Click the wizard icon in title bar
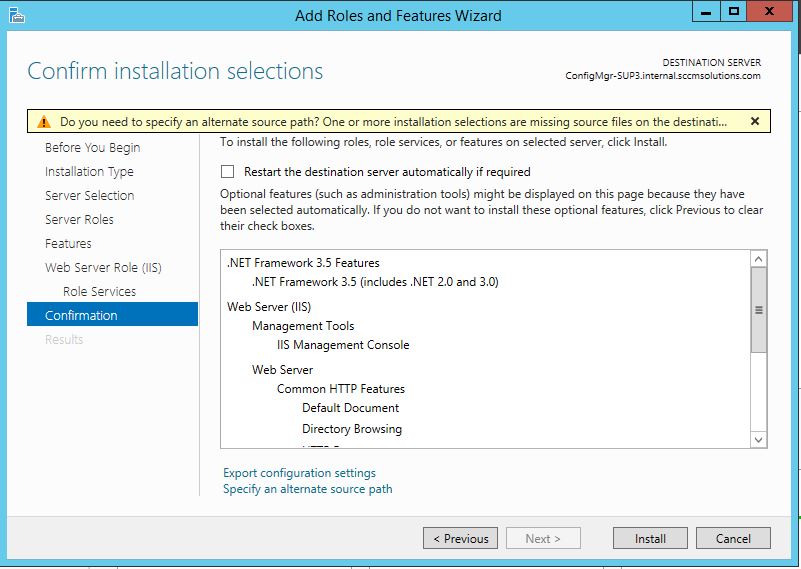Image resolution: width=801 pixels, height=569 pixels. 16,15
